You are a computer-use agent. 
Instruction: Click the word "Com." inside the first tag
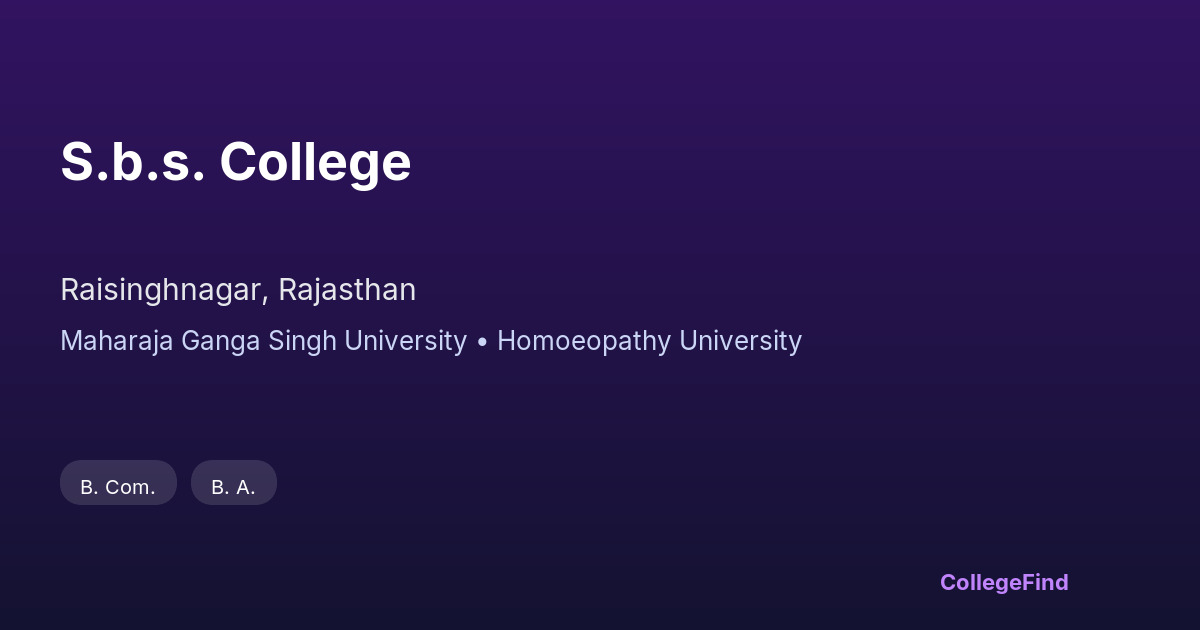coord(130,487)
